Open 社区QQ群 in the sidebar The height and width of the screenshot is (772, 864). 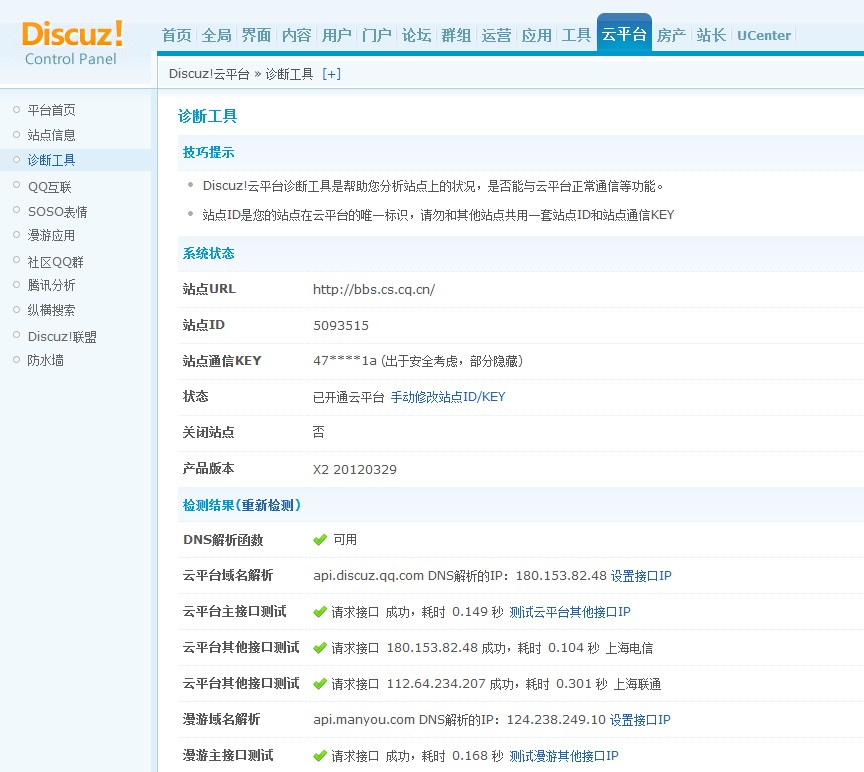click(55, 262)
